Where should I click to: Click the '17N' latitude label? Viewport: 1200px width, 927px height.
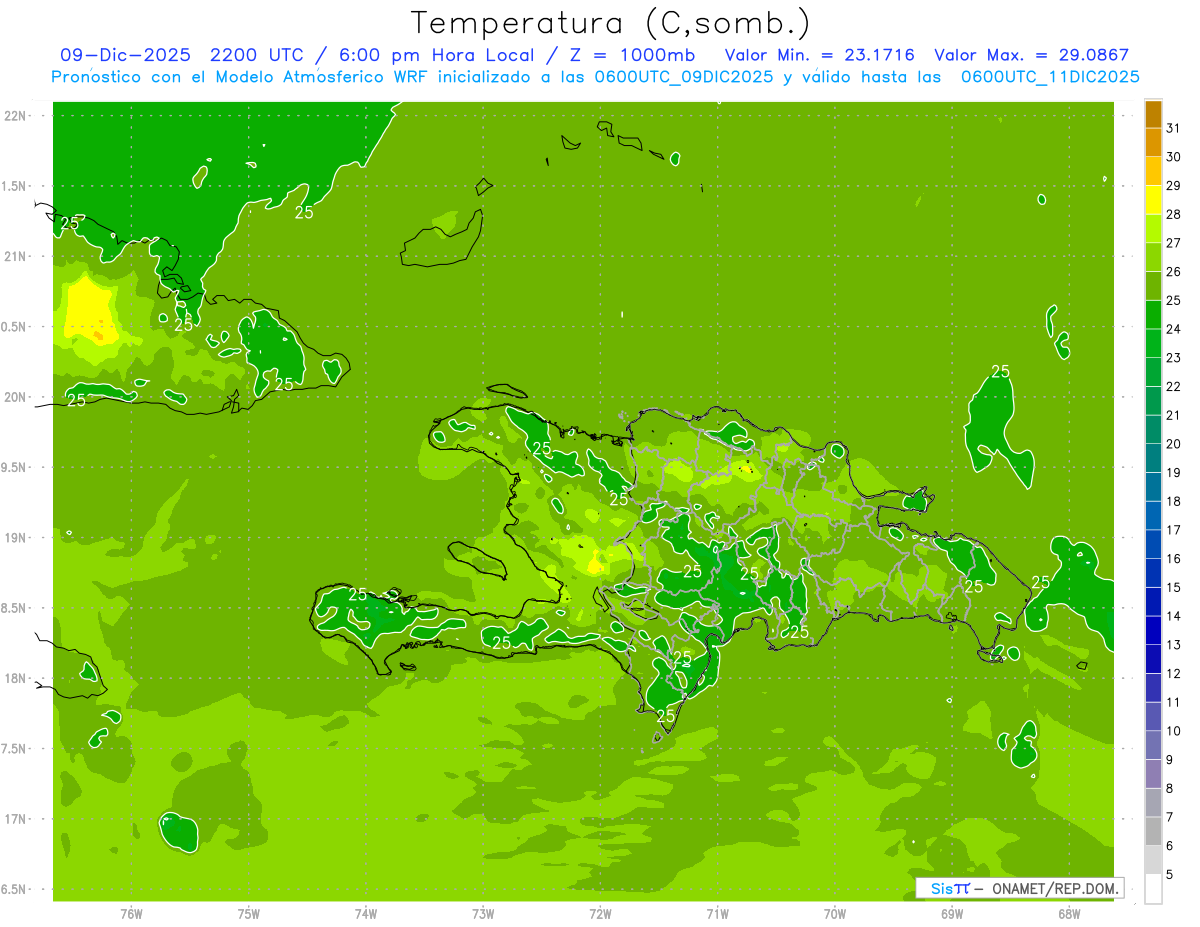point(16,819)
